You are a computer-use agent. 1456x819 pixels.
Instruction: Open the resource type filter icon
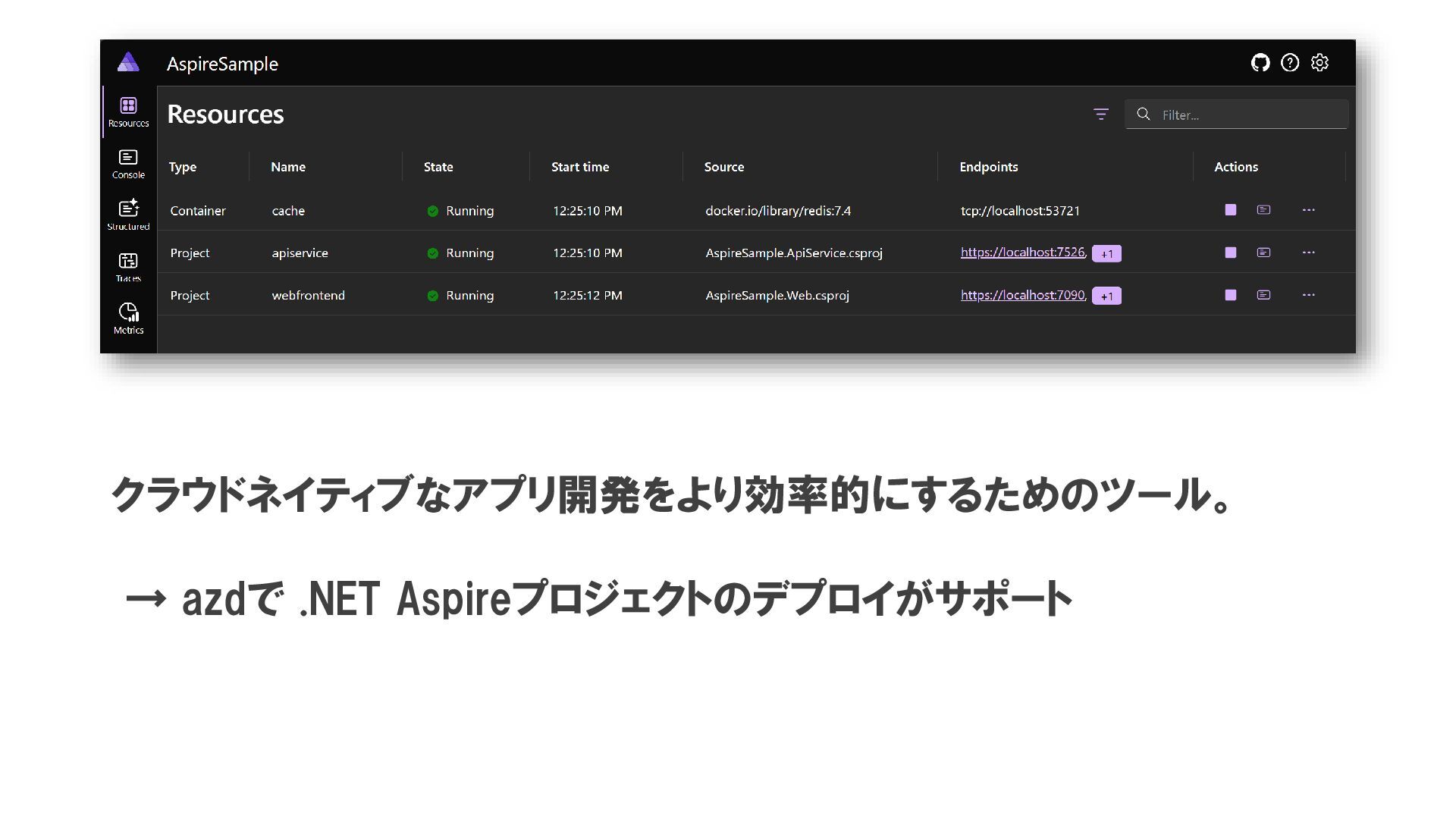coord(1101,115)
